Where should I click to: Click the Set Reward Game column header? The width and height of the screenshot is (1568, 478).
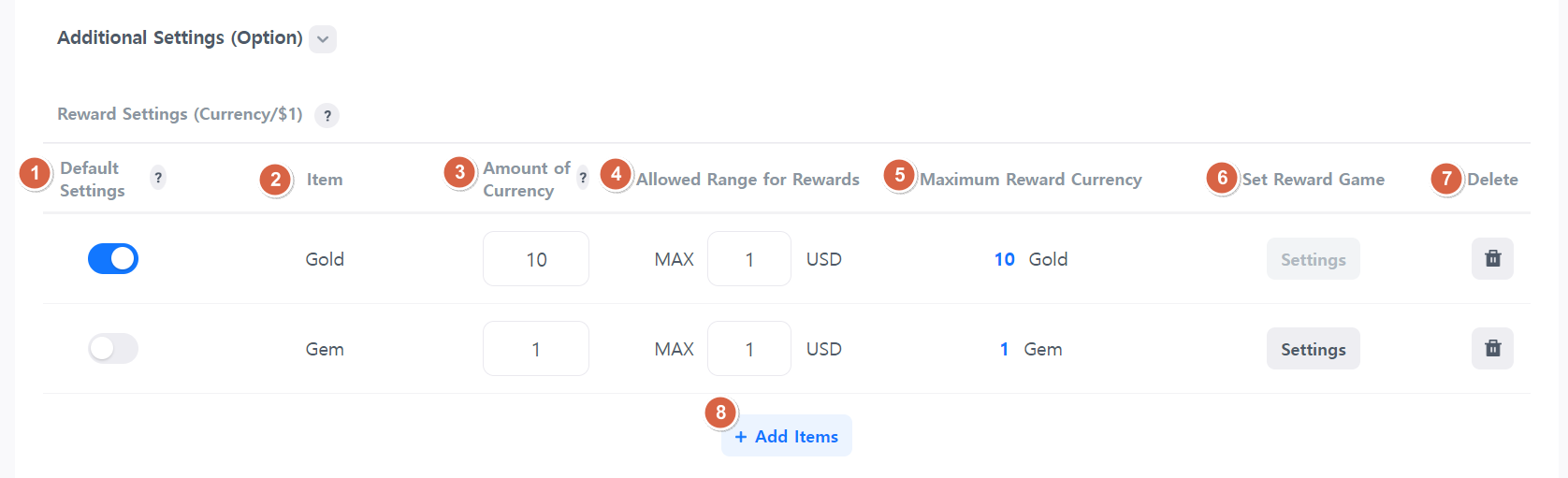pyautogui.click(x=1313, y=180)
